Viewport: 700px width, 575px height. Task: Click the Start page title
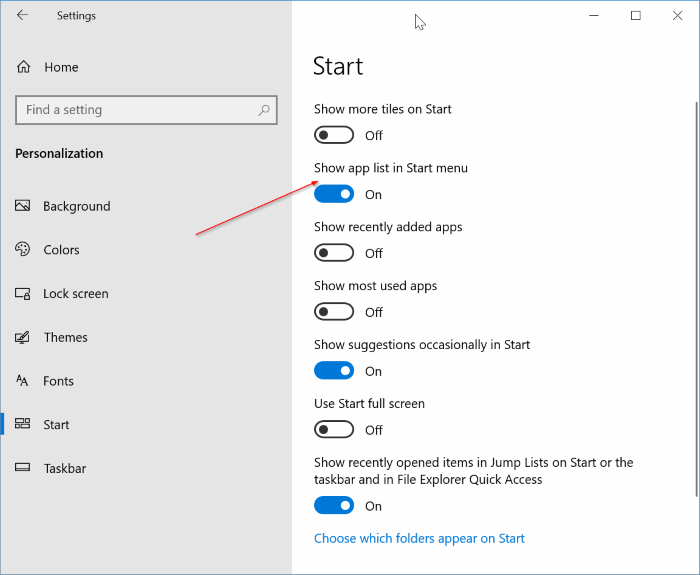[338, 66]
